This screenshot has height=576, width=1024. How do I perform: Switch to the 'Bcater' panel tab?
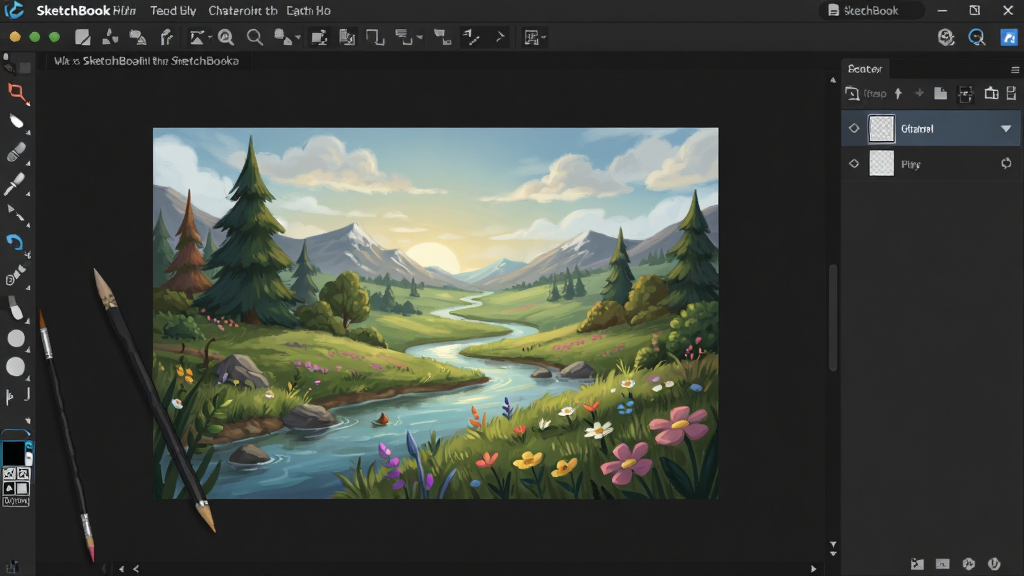pos(865,69)
